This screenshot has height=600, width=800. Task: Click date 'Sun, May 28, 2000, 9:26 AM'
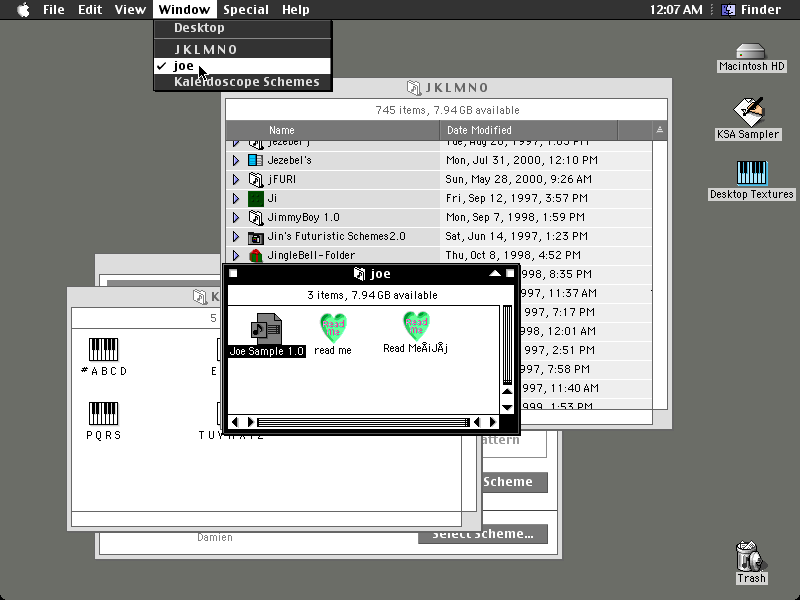518,179
